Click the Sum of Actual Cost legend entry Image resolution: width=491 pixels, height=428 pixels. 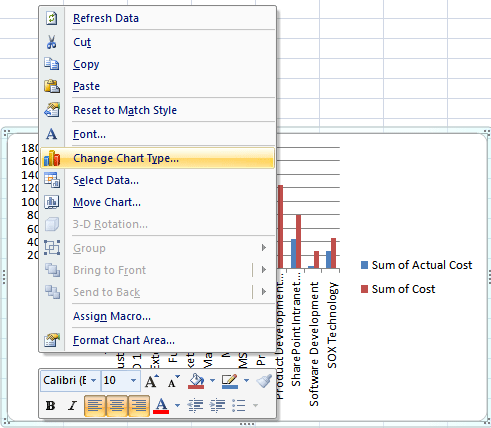417,265
